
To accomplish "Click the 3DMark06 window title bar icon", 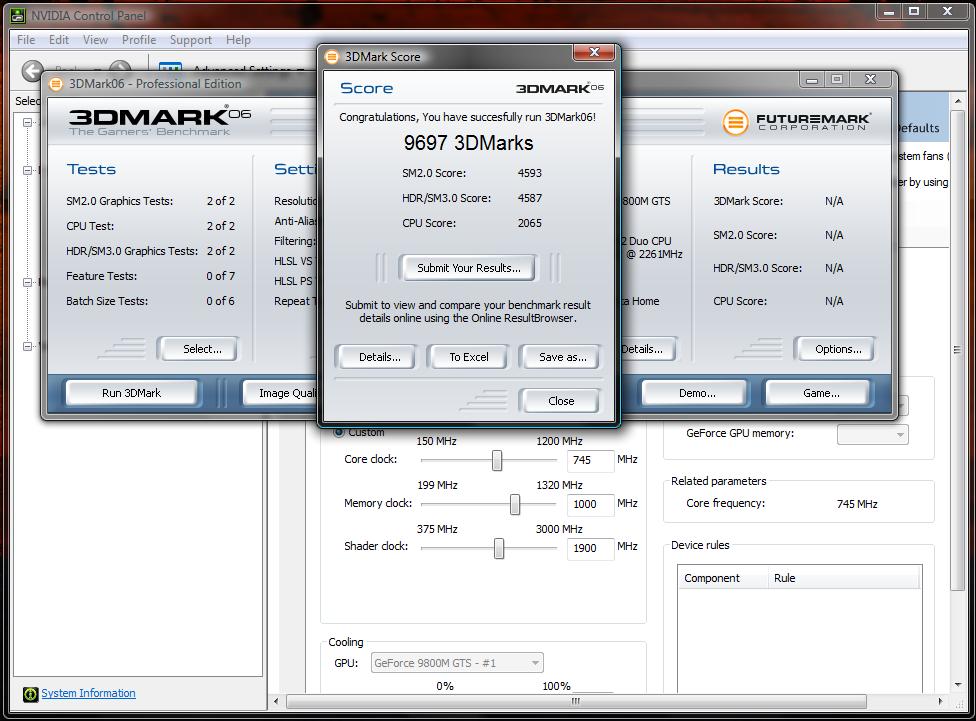I will pyautogui.click(x=56, y=84).
